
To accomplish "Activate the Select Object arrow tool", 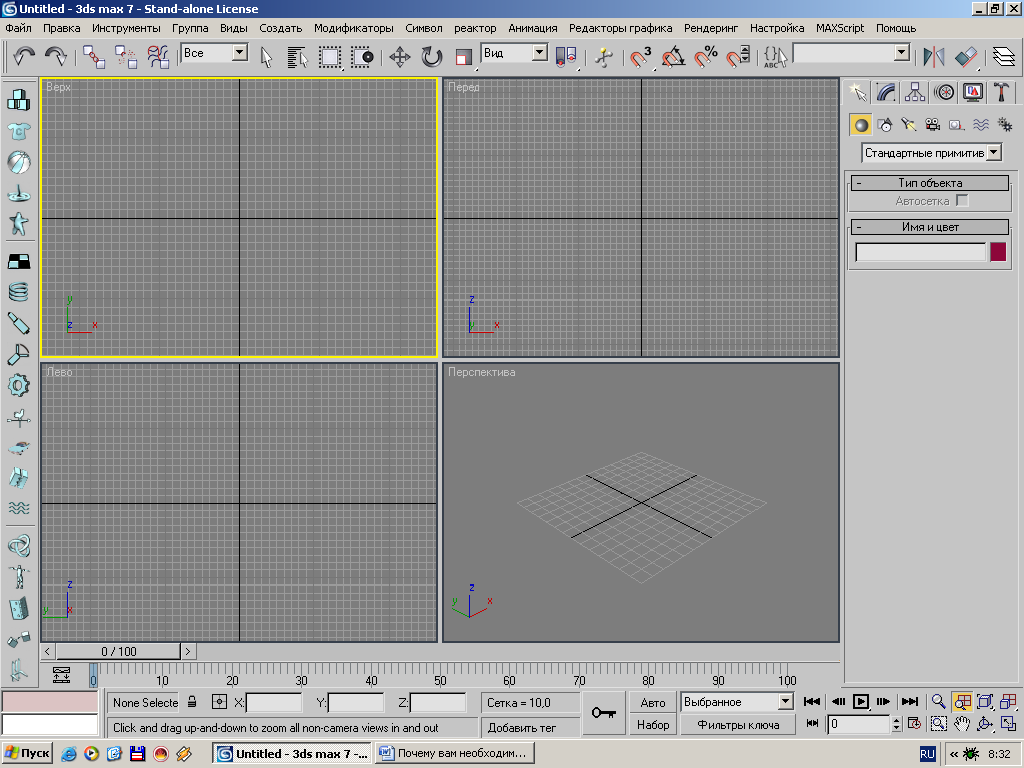I will tap(266, 56).
